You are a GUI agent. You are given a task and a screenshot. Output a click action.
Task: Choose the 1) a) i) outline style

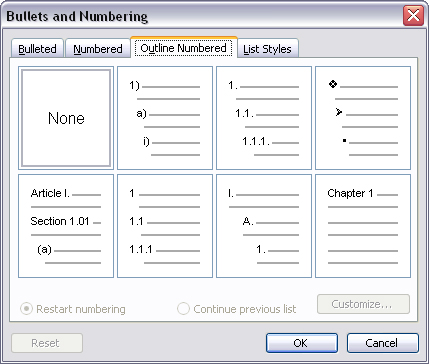point(165,118)
